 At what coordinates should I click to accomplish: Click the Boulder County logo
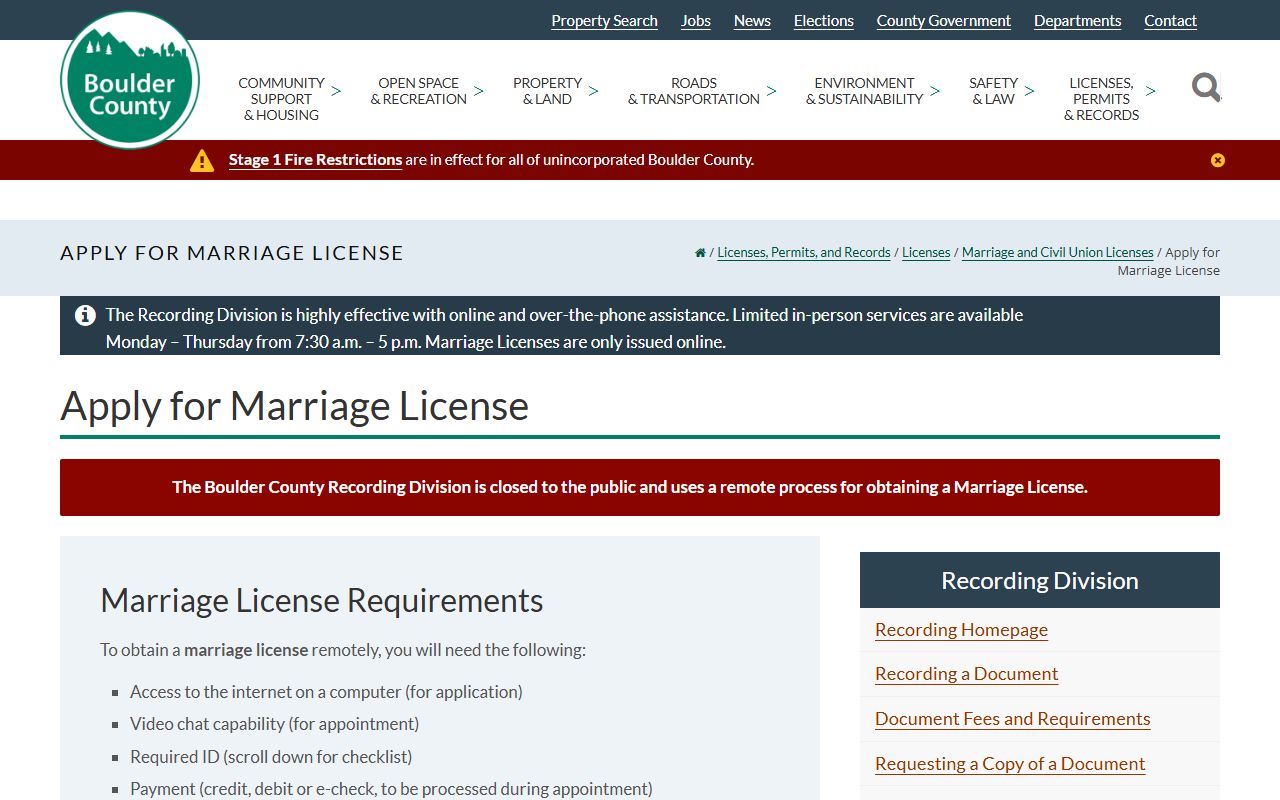pyautogui.click(x=130, y=79)
